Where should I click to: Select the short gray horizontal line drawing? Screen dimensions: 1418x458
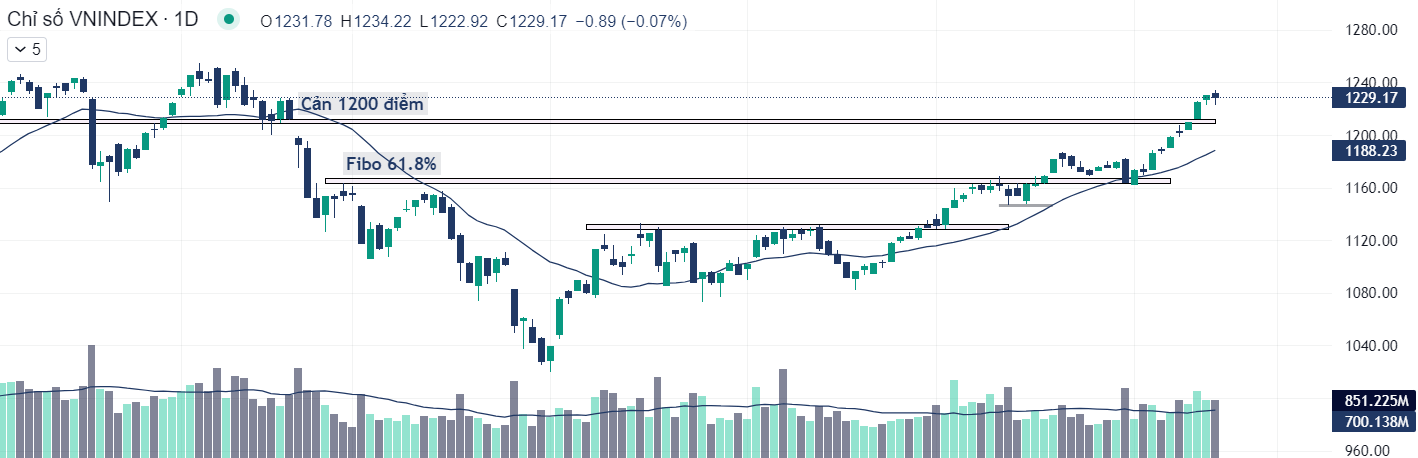tap(1025, 206)
